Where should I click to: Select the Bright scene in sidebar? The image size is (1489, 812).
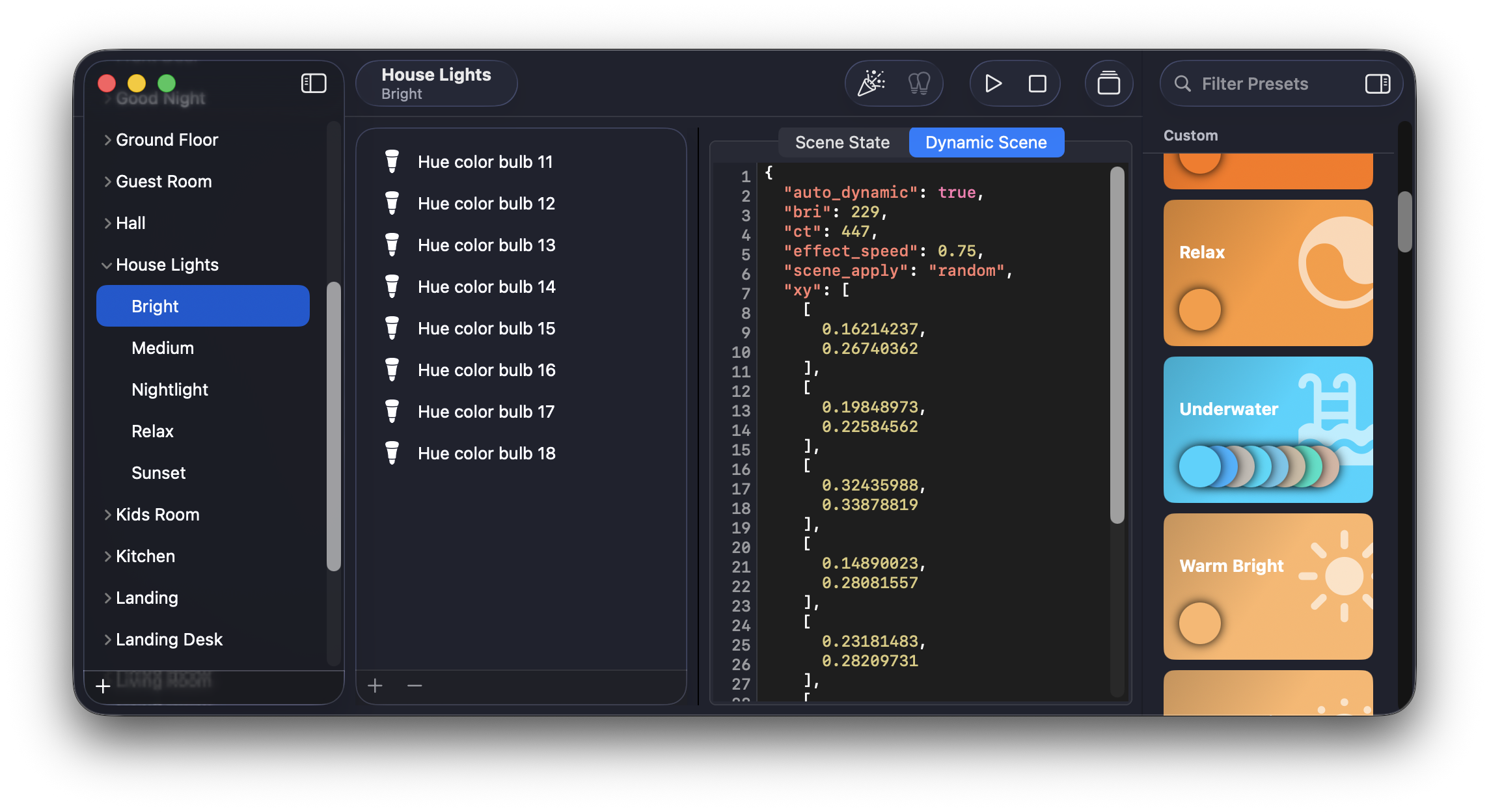(203, 306)
